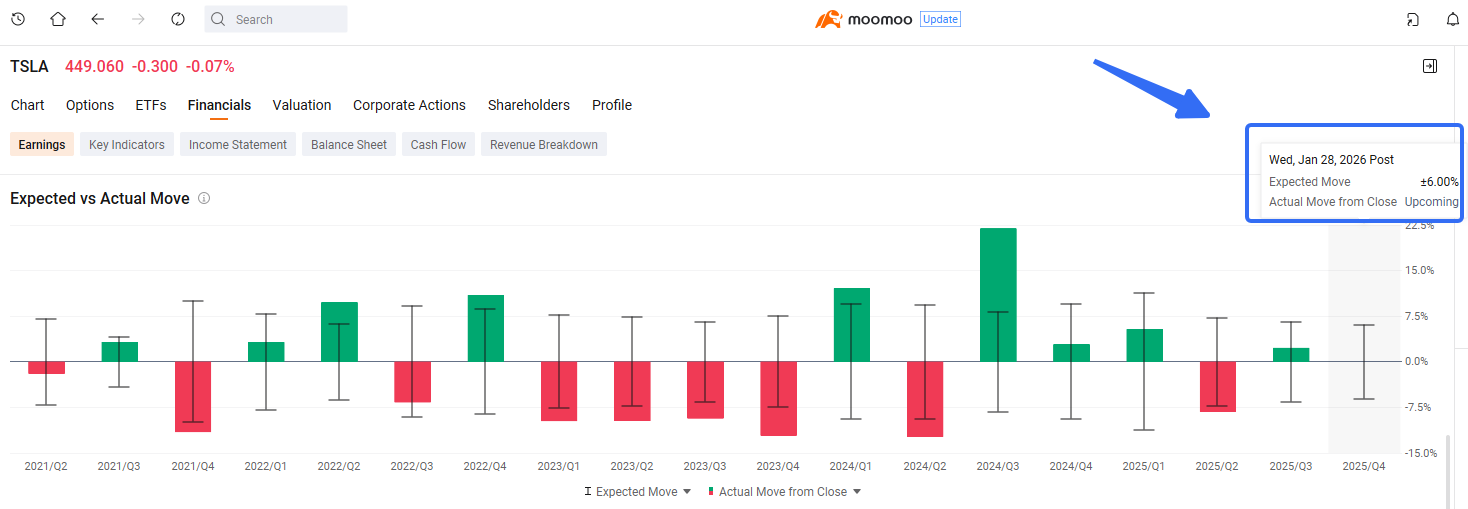The height and width of the screenshot is (509, 1468).
Task: Click the 2025/Q4 axis label
Action: click(x=1364, y=466)
